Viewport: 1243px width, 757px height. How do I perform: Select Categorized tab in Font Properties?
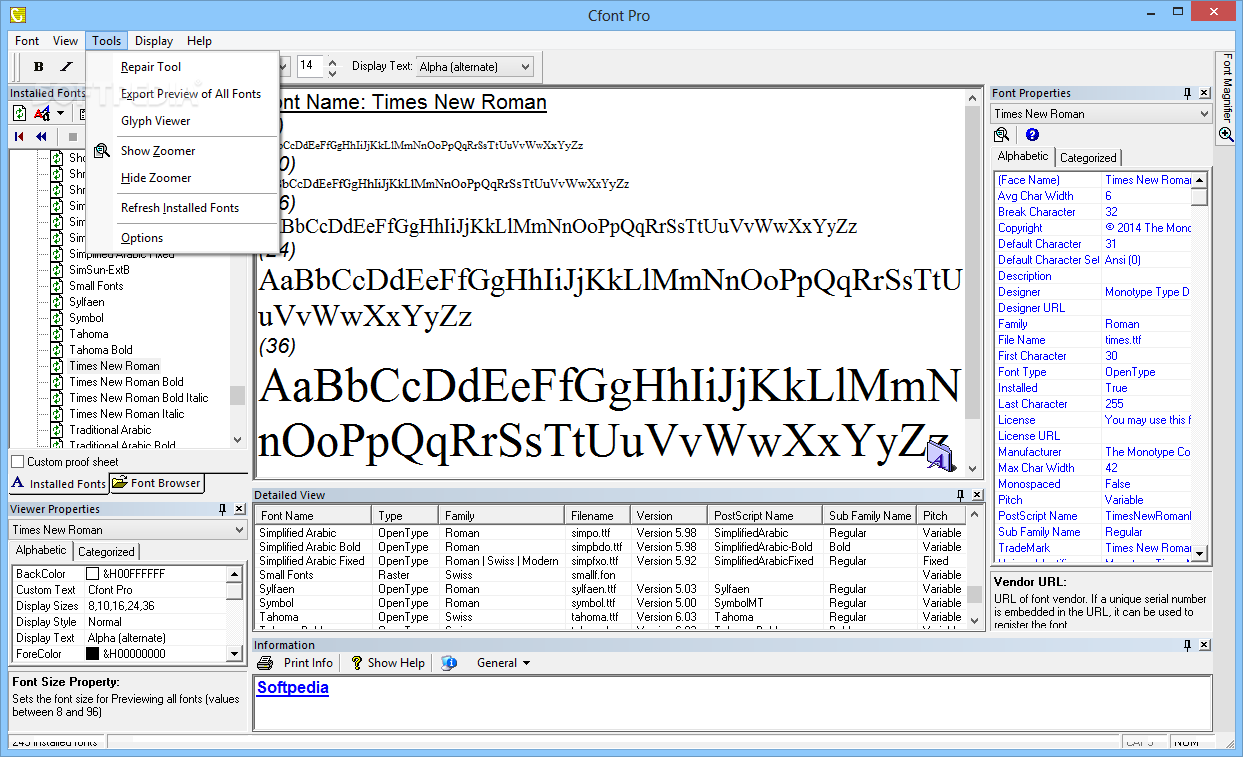(x=1088, y=158)
